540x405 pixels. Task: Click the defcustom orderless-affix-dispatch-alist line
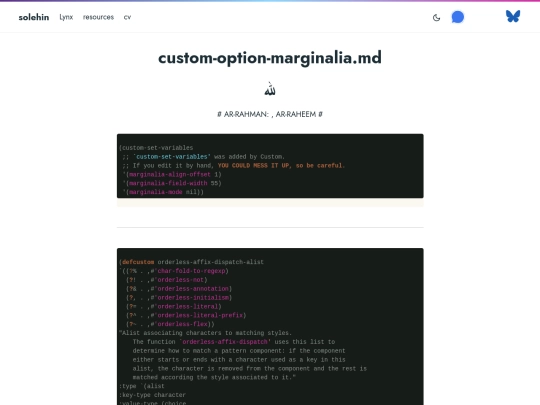191,262
